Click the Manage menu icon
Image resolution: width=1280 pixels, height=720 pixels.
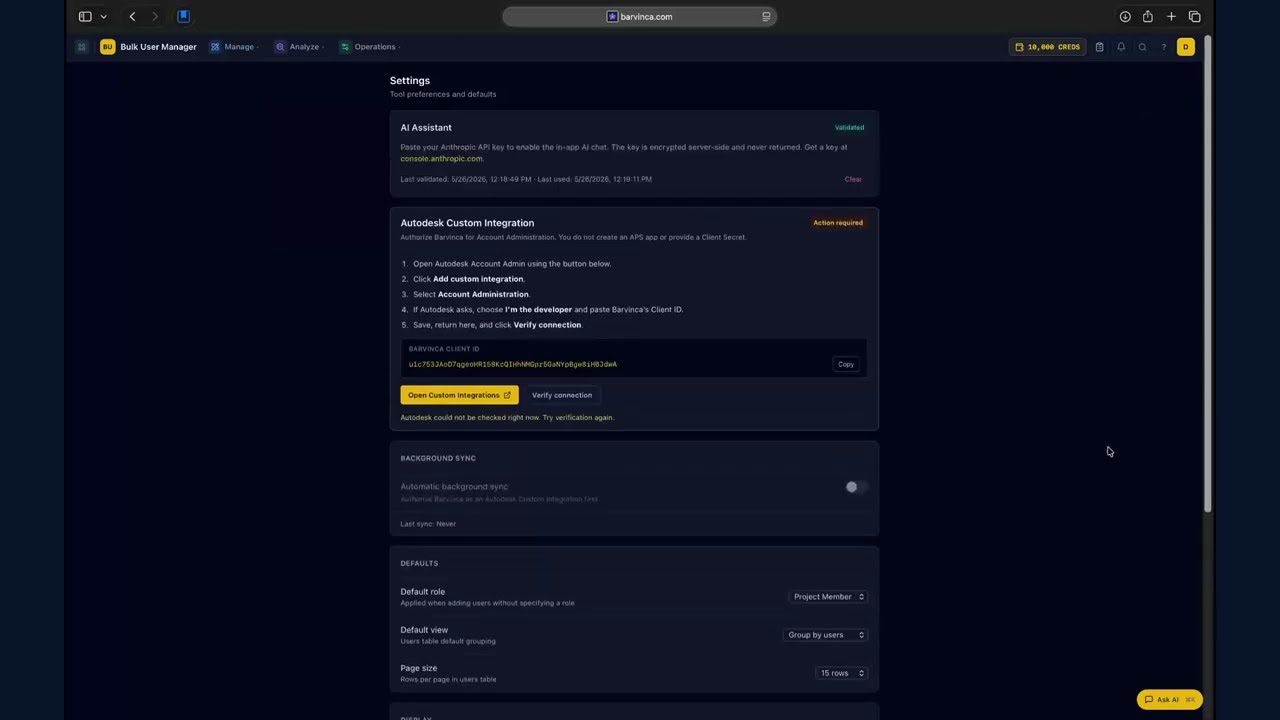[215, 47]
